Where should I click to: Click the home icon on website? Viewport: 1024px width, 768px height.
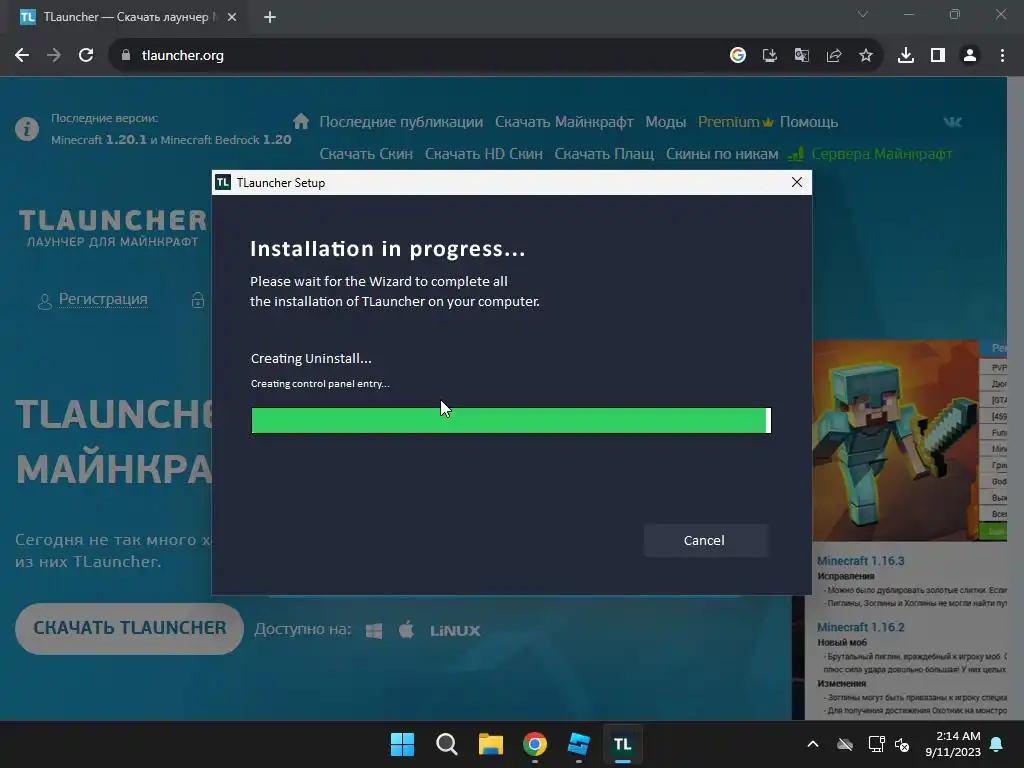click(301, 121)
